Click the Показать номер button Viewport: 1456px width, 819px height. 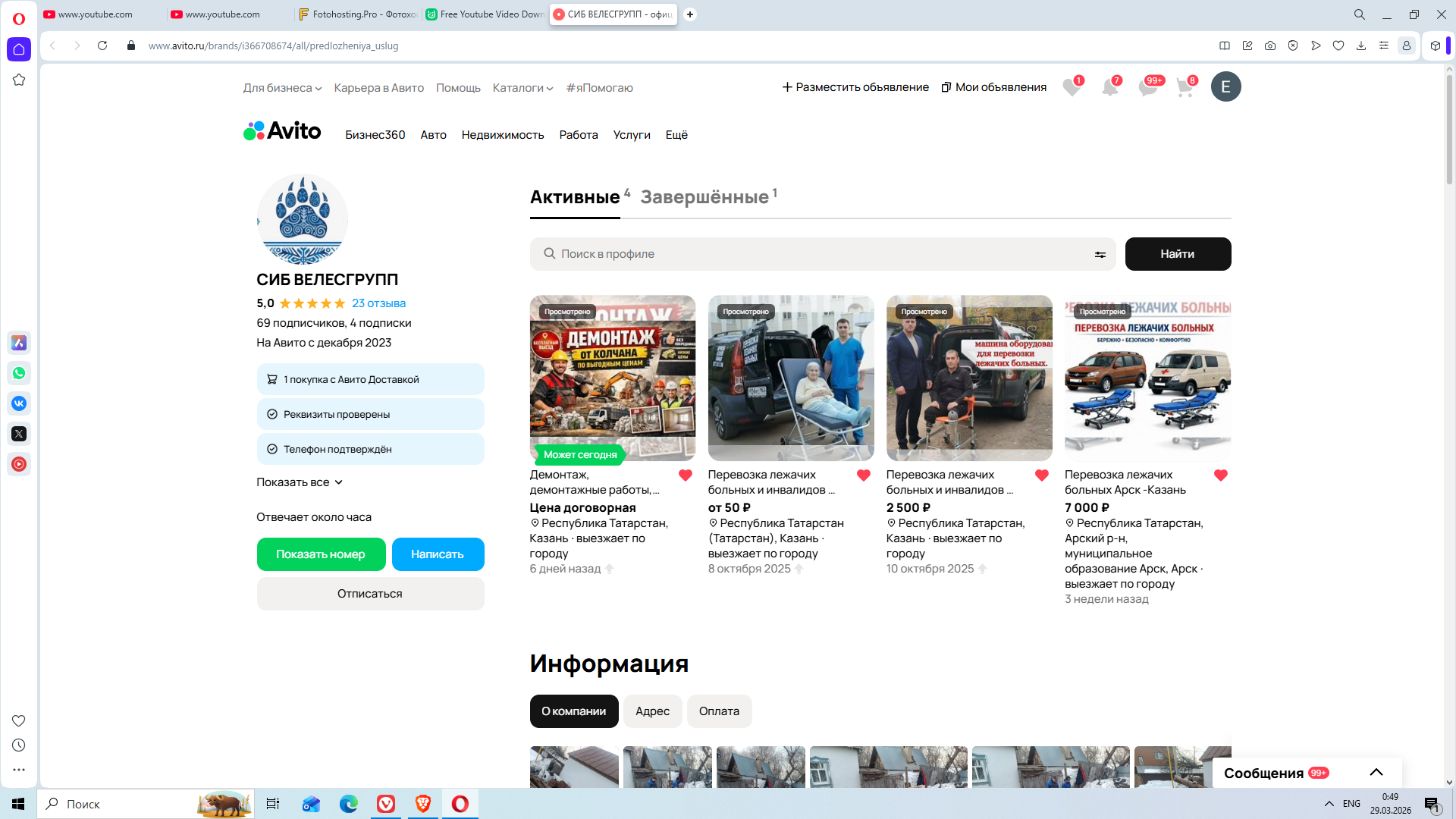coord(321,554)
